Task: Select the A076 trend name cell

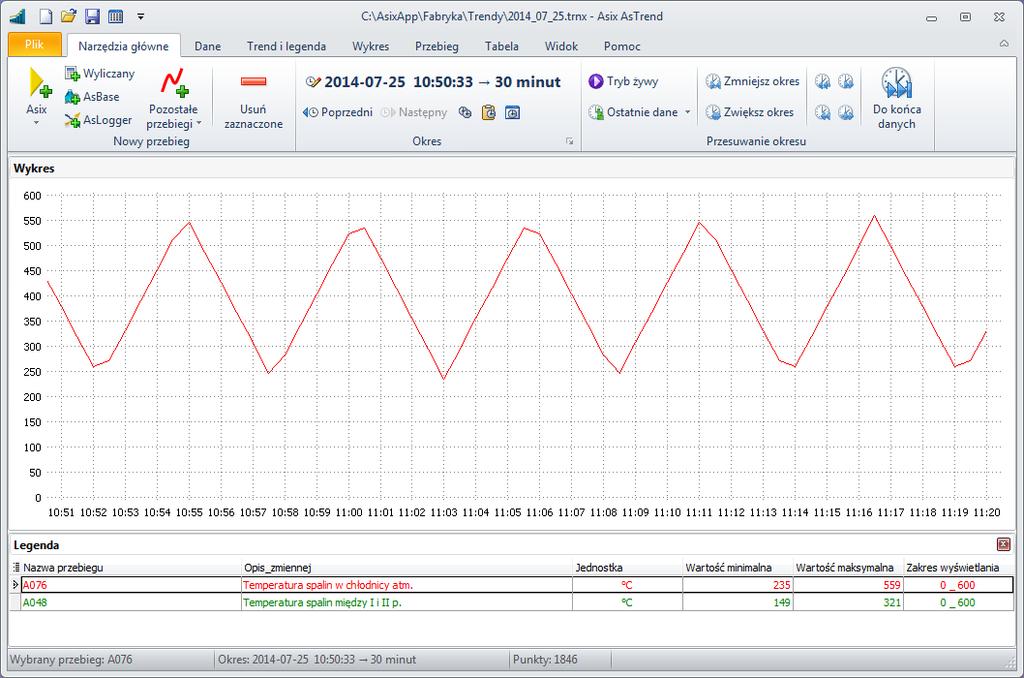Action: coord(131,585)
